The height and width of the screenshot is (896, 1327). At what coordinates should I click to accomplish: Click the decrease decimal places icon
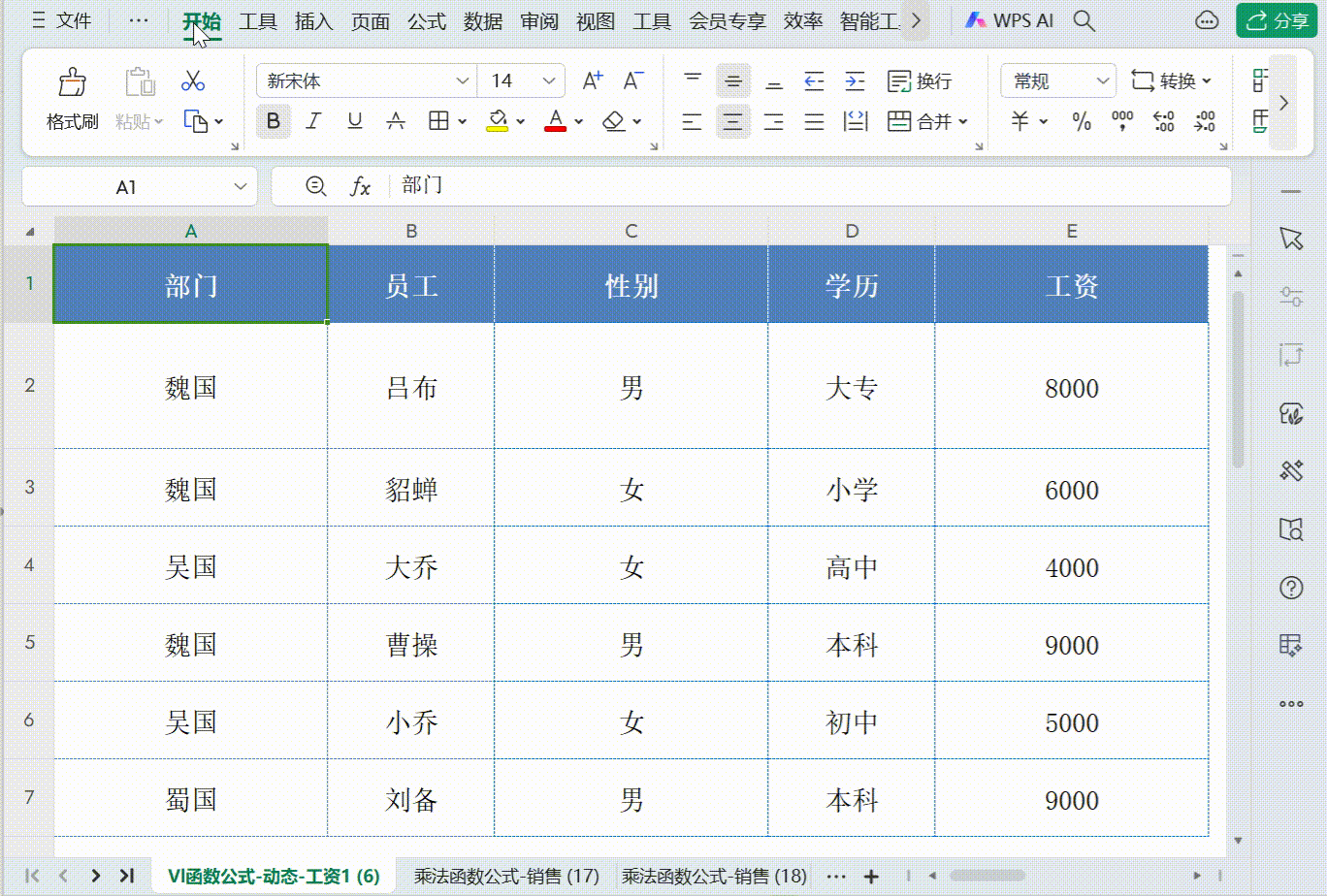tap(1205, 121)
